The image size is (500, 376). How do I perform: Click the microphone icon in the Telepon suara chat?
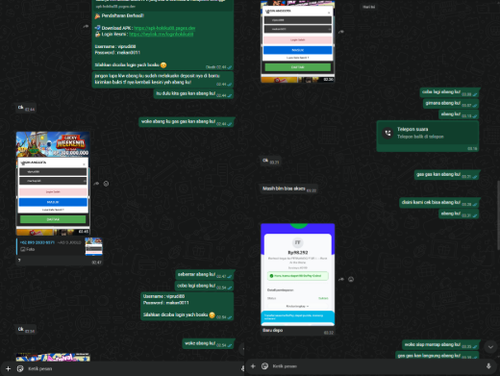click(488, 366)
